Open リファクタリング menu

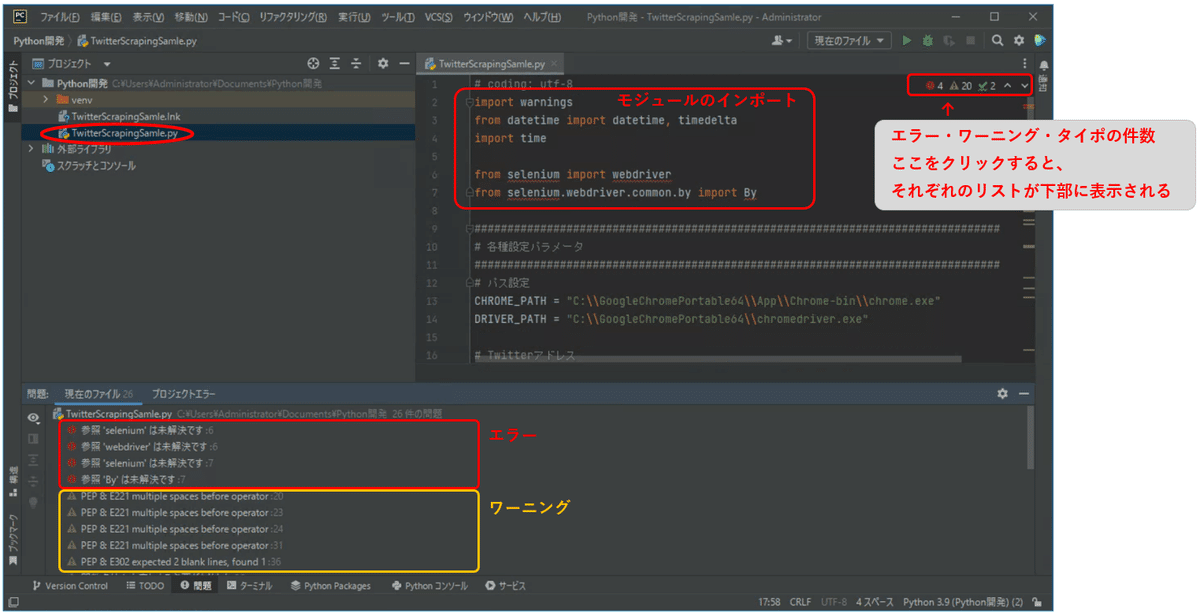pos(292,17)
